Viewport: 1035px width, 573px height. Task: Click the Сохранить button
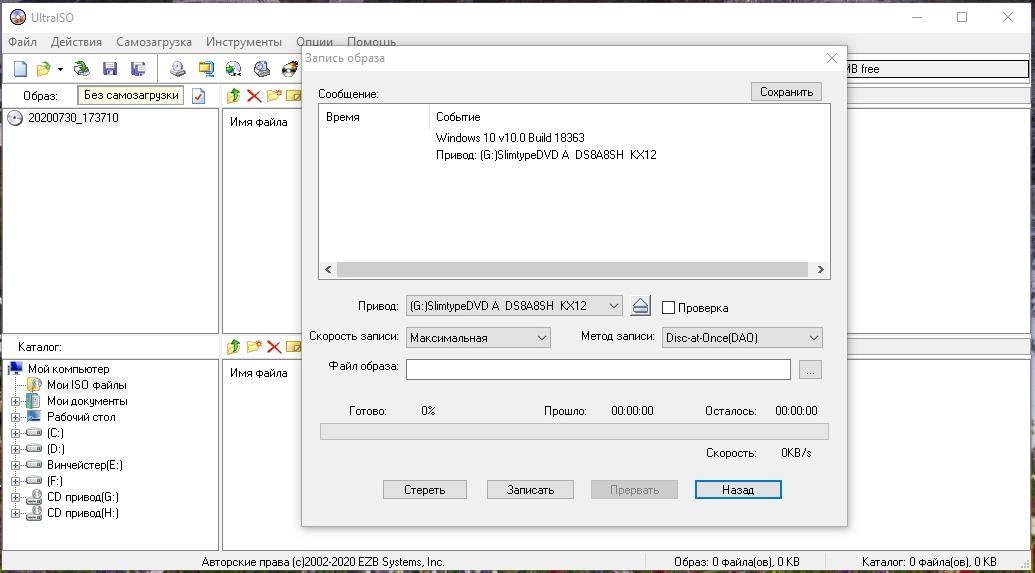coord(786,92)
